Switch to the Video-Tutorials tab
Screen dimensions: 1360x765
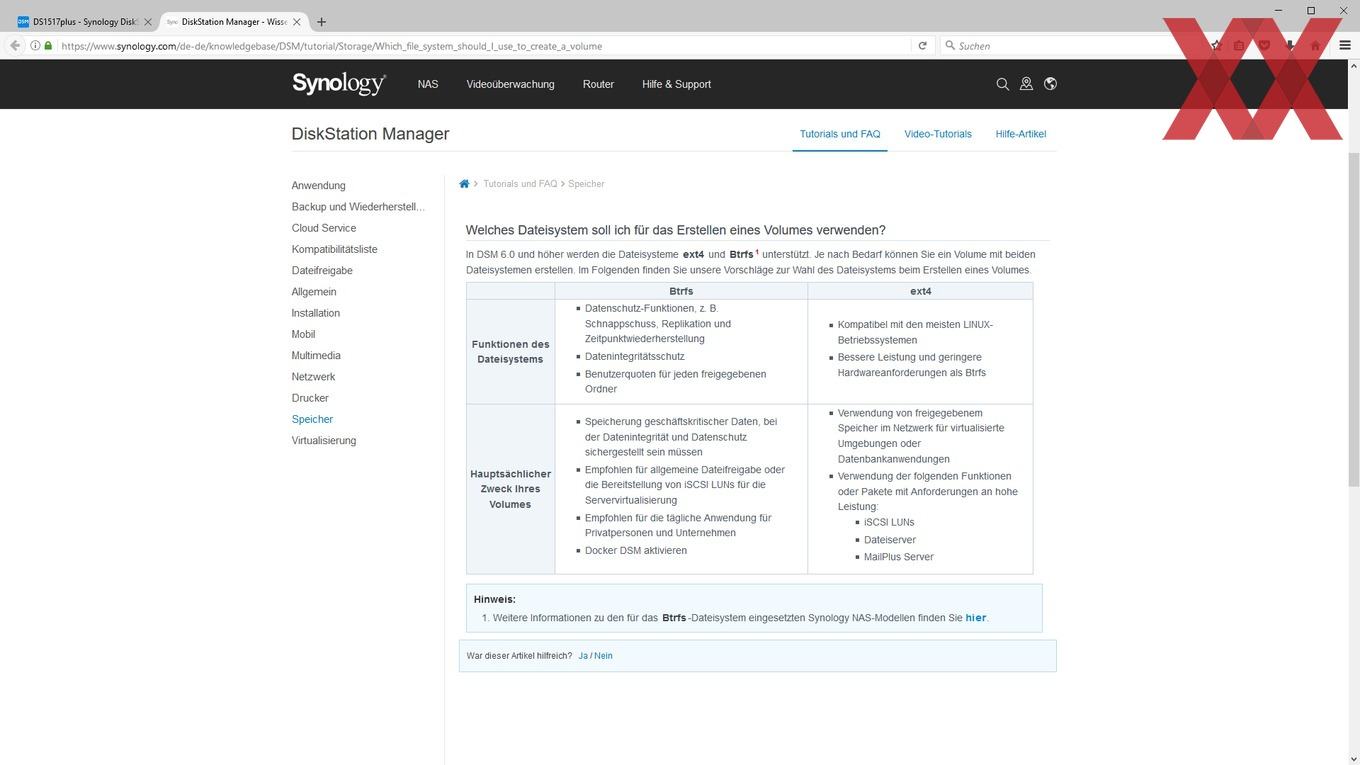pyautogui.click(x=938, y=134)
